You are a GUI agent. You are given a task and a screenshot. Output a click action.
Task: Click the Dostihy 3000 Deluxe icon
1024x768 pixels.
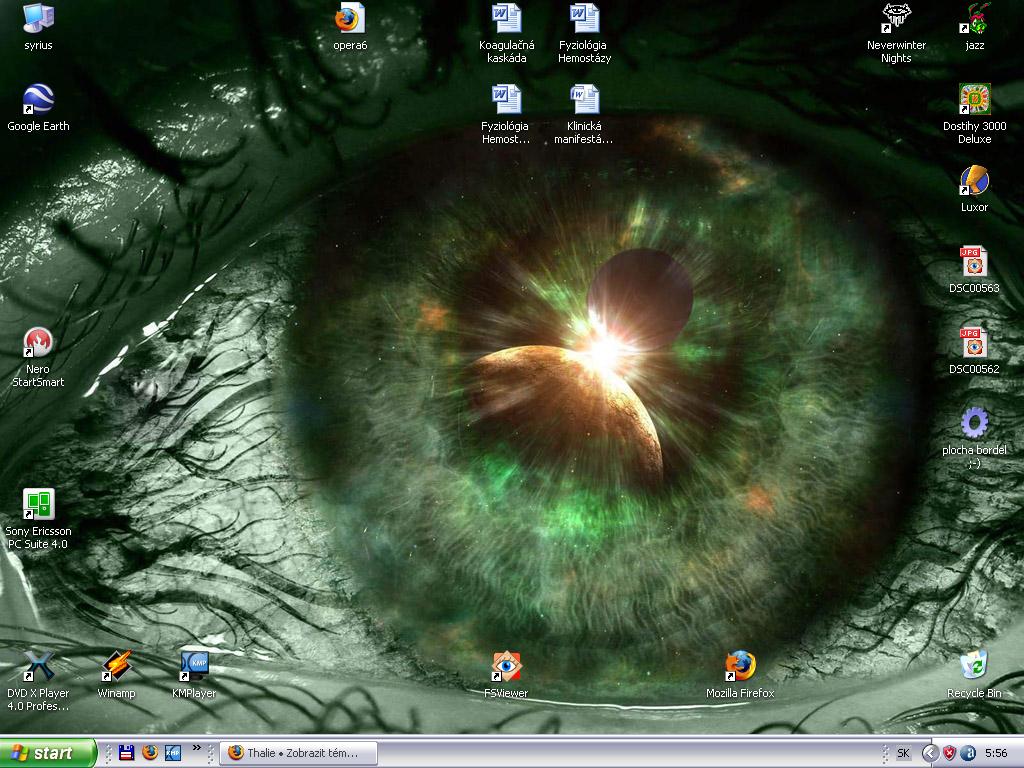[x=974, y=100]
